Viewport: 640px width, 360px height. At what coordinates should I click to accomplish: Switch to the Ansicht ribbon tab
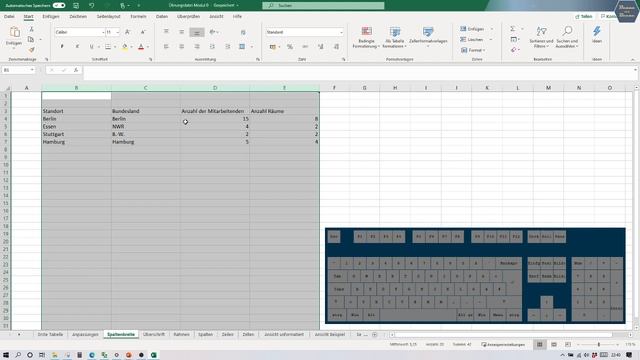pyautogui.click(x=216, y=16)
